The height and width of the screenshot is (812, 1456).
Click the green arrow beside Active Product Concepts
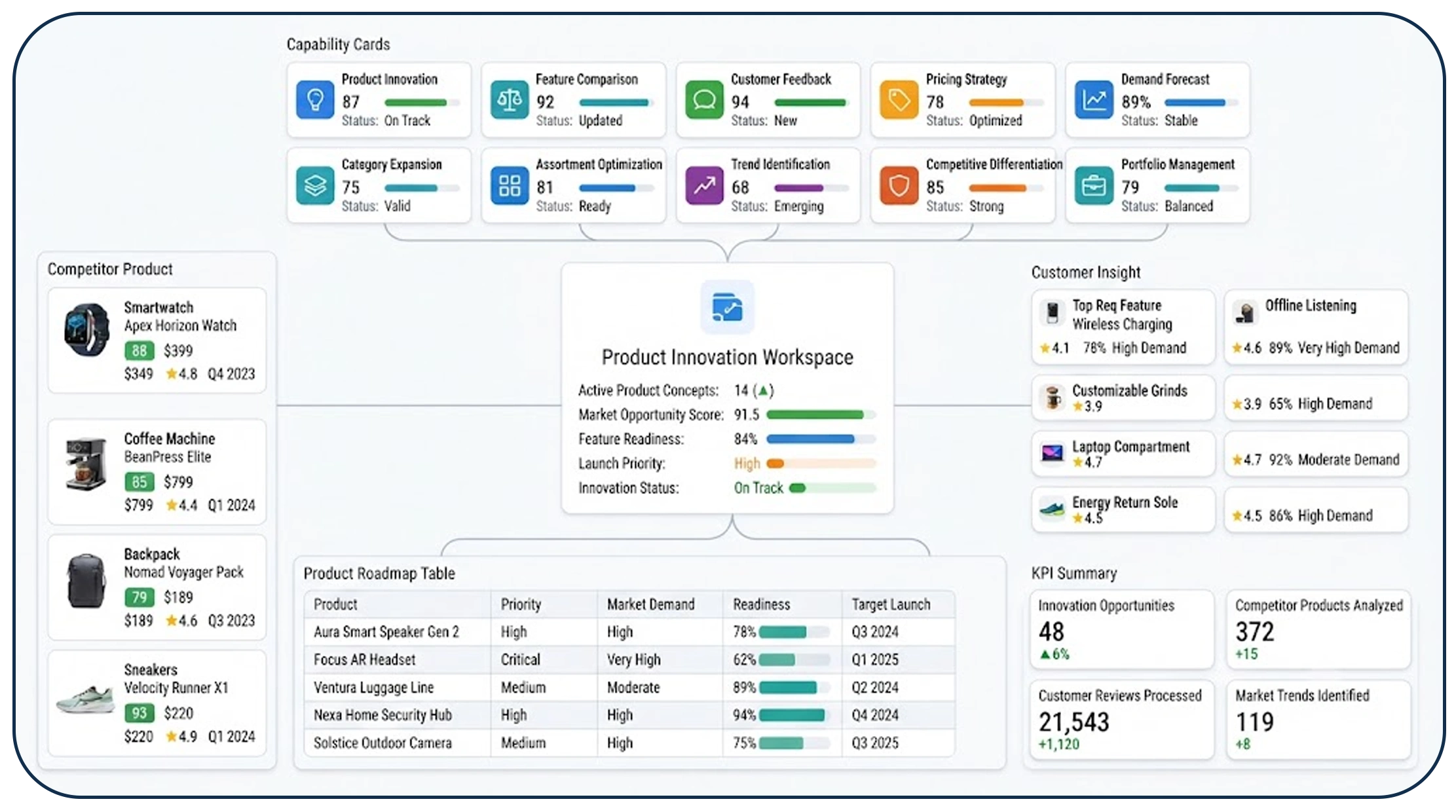[x=763, y=391]
